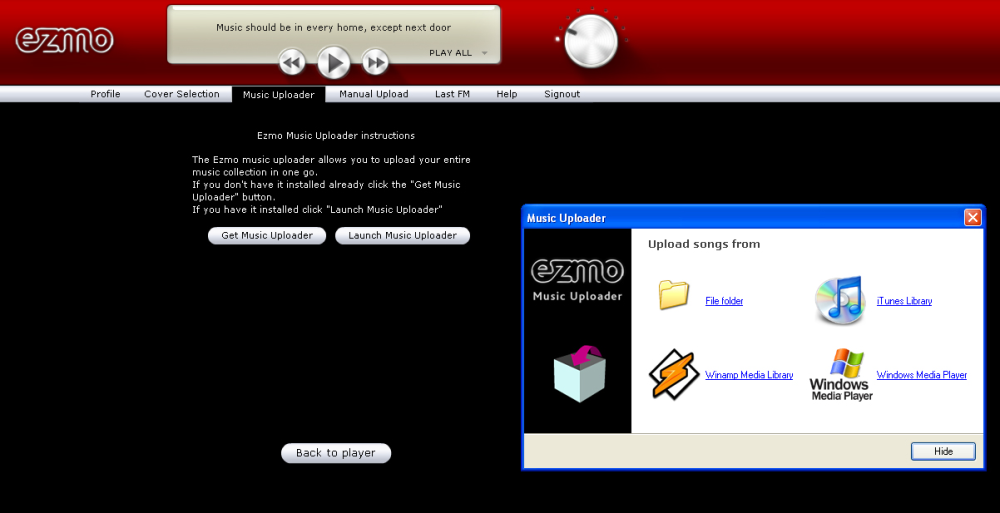Click the Winamp lightning icon
This screenshot has width=1000, height=513.
tap(674, 375)
